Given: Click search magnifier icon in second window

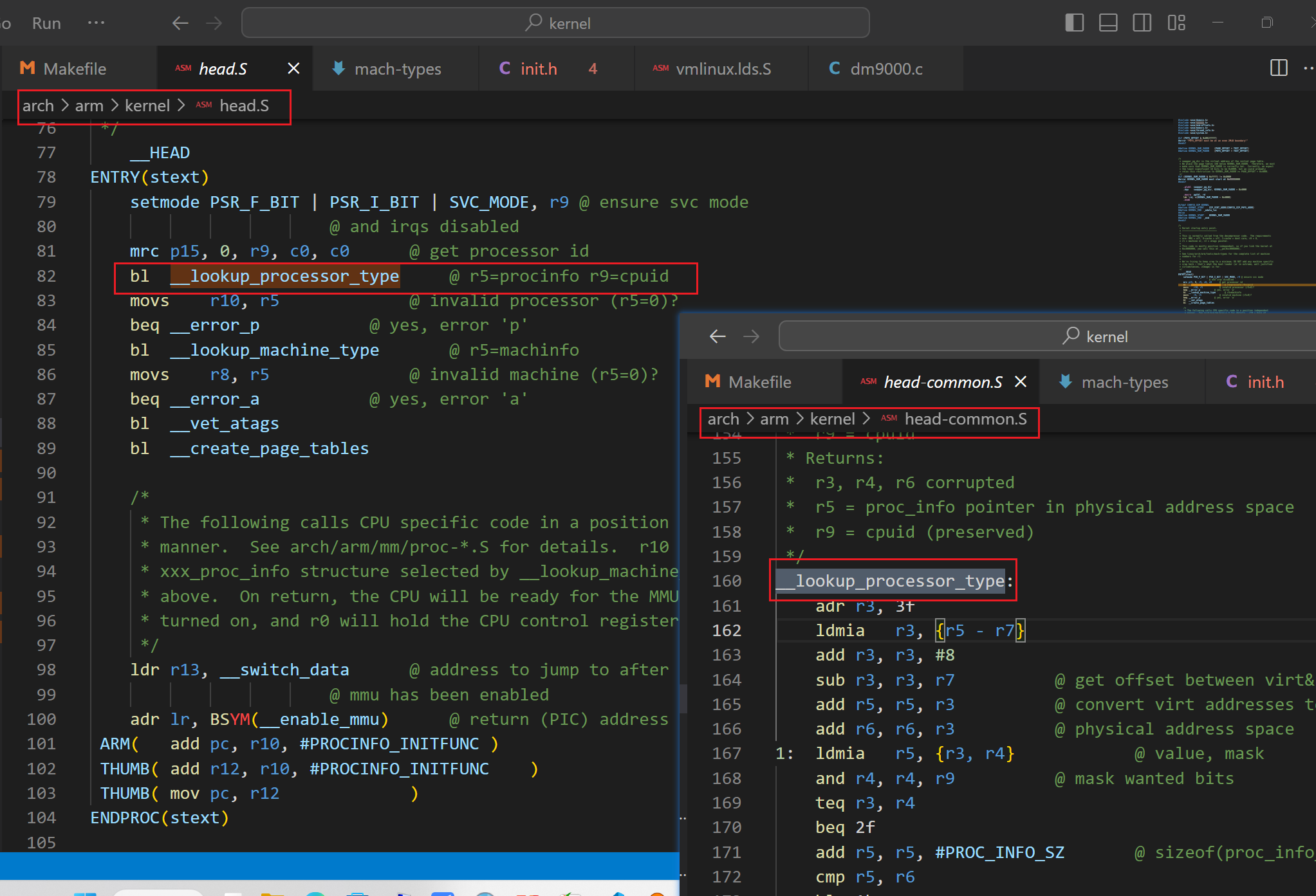Looking at the screenshot, I should 1071,335.
